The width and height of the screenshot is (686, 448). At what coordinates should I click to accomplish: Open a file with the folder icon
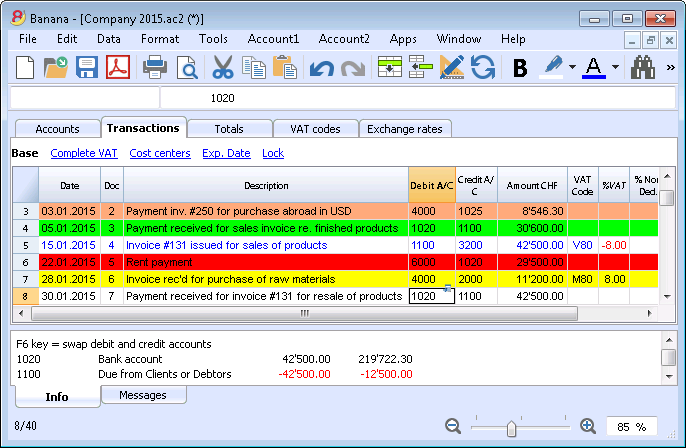pos(56,67)
